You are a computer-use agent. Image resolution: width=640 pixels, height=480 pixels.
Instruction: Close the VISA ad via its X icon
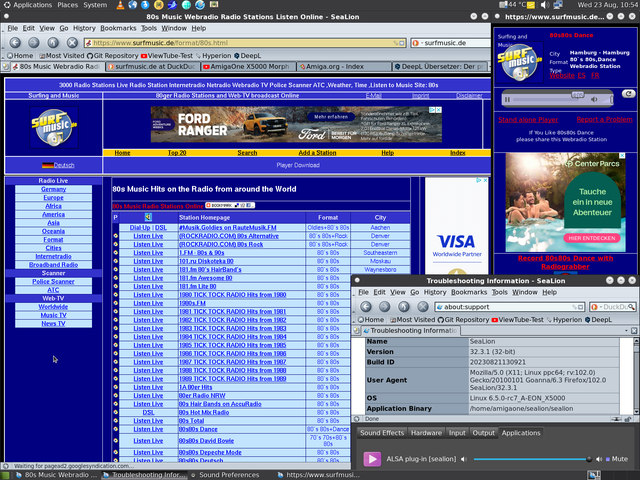[485, 180]
